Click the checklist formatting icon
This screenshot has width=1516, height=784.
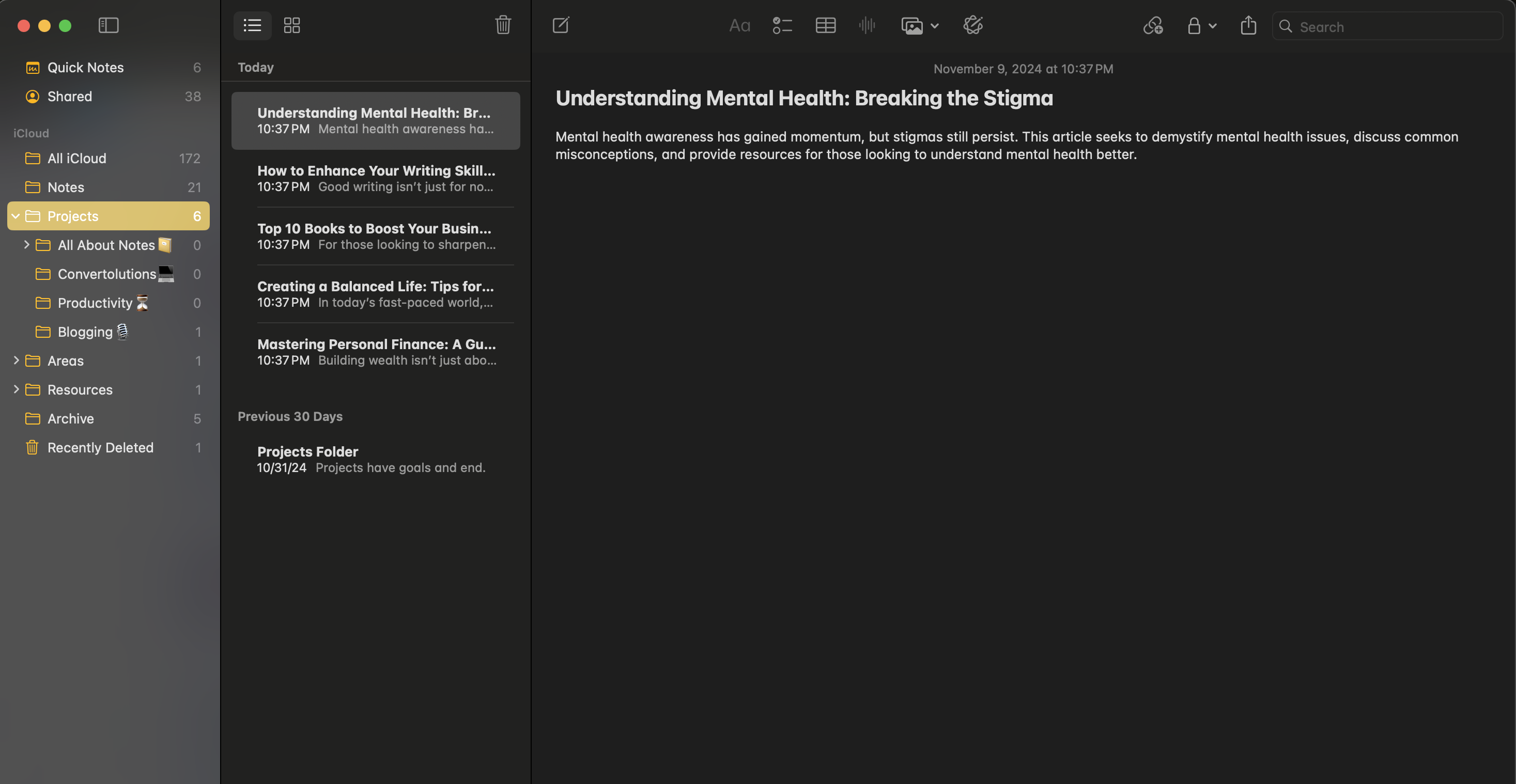(x=782, y=25)
